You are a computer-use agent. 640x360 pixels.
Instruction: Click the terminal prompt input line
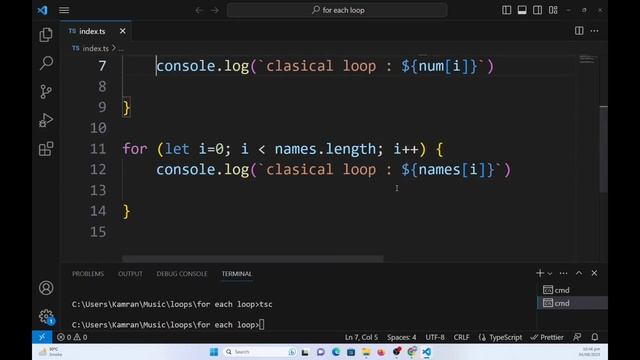point(168,324)
